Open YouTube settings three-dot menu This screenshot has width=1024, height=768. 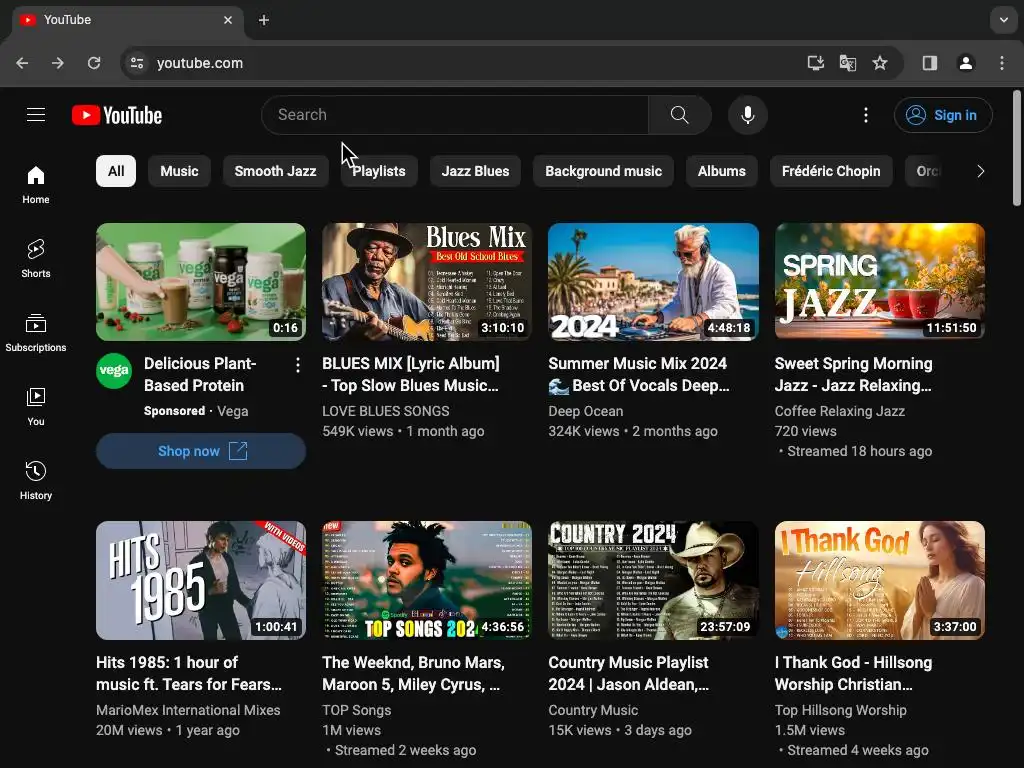(866, 115)
